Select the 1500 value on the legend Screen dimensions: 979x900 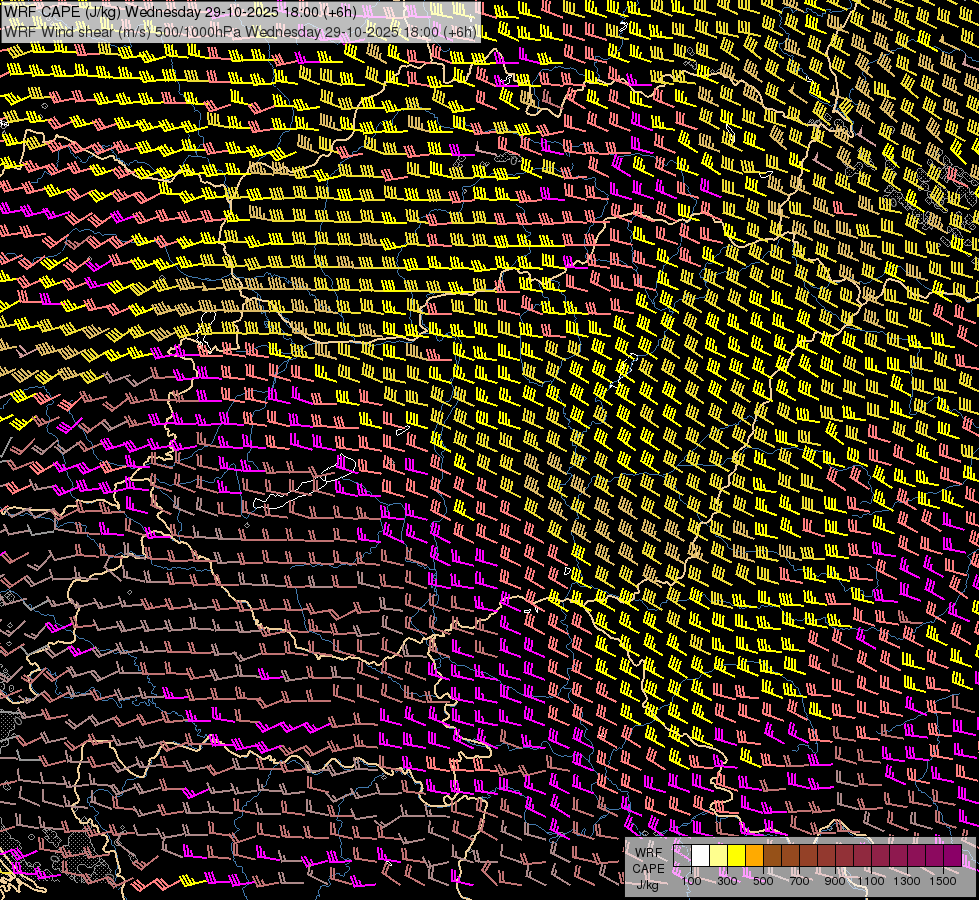click(x=943, y=881)
